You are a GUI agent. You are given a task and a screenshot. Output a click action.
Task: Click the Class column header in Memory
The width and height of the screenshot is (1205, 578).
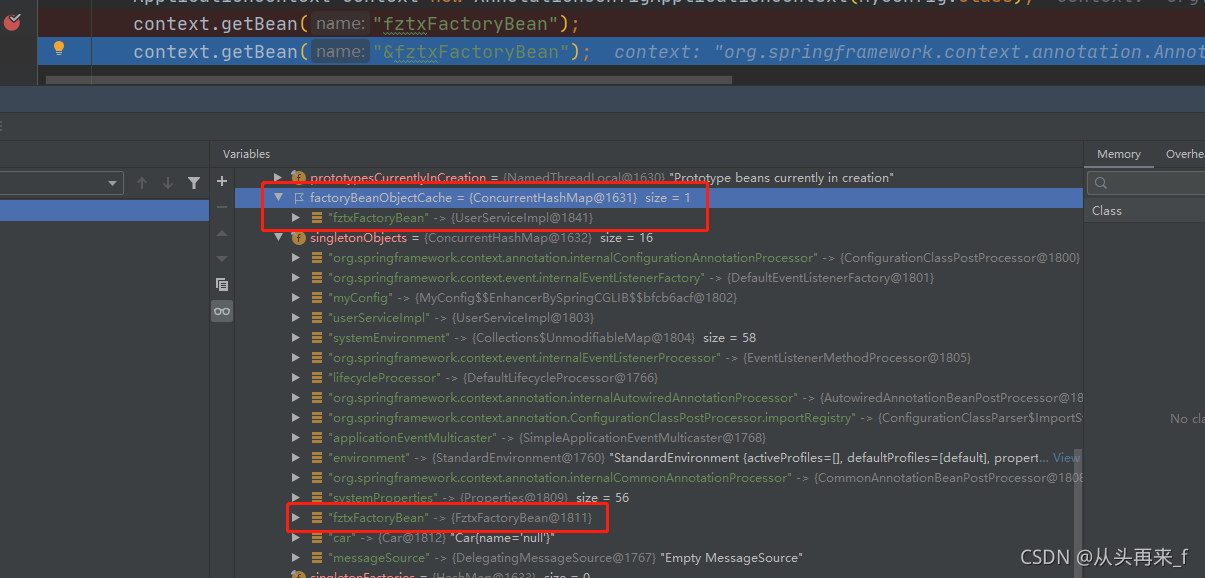(1107, 211)
